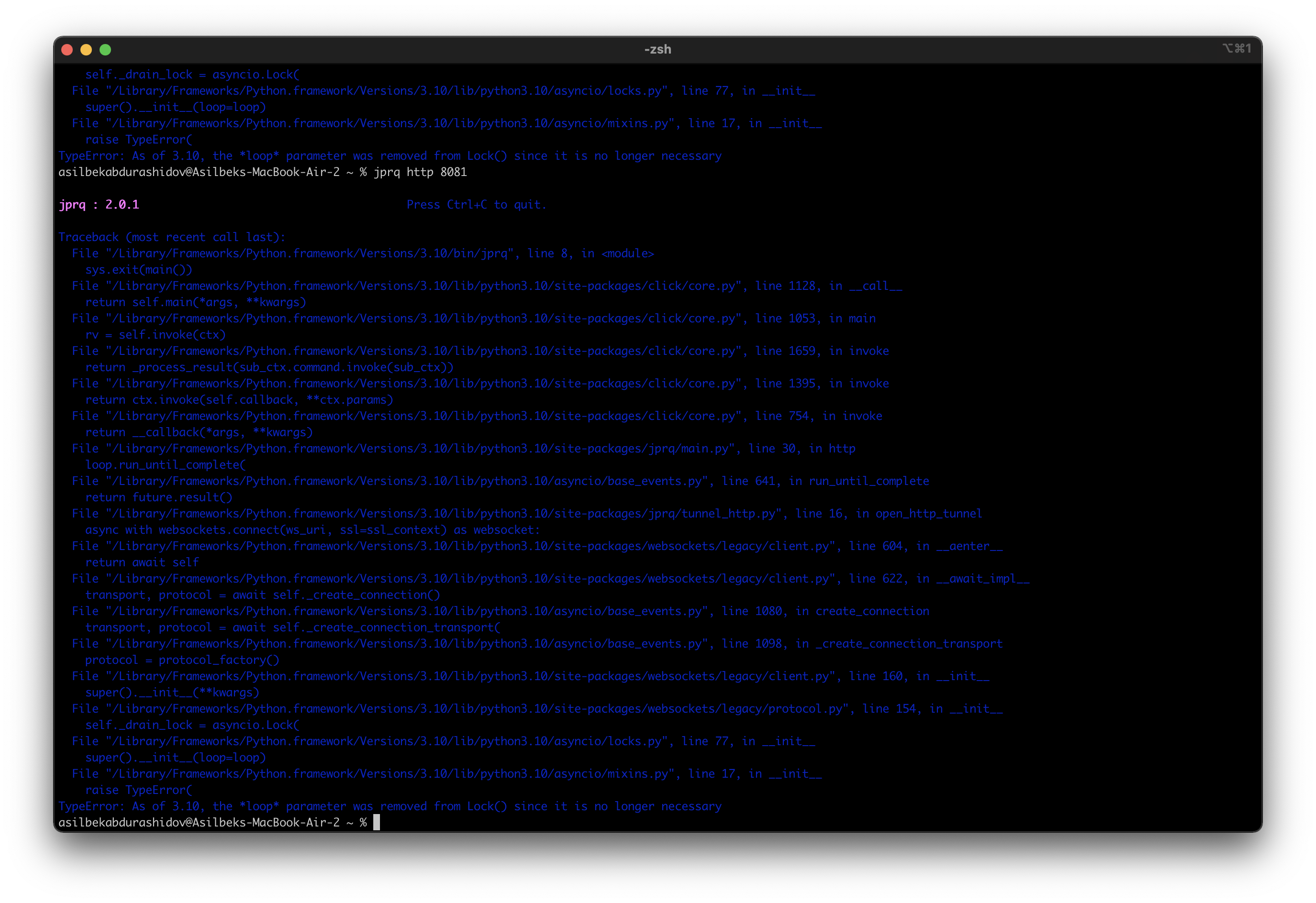Screen dimensions: 1316x903
Task: Click tunnel_http.py line 16 open_http_tunnel entry
Action: pos(527,514)
